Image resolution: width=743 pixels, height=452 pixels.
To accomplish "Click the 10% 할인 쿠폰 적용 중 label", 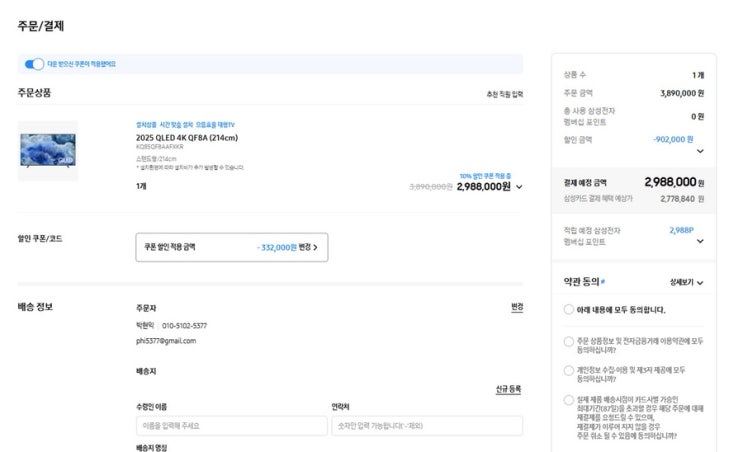I will pos(485,175).
